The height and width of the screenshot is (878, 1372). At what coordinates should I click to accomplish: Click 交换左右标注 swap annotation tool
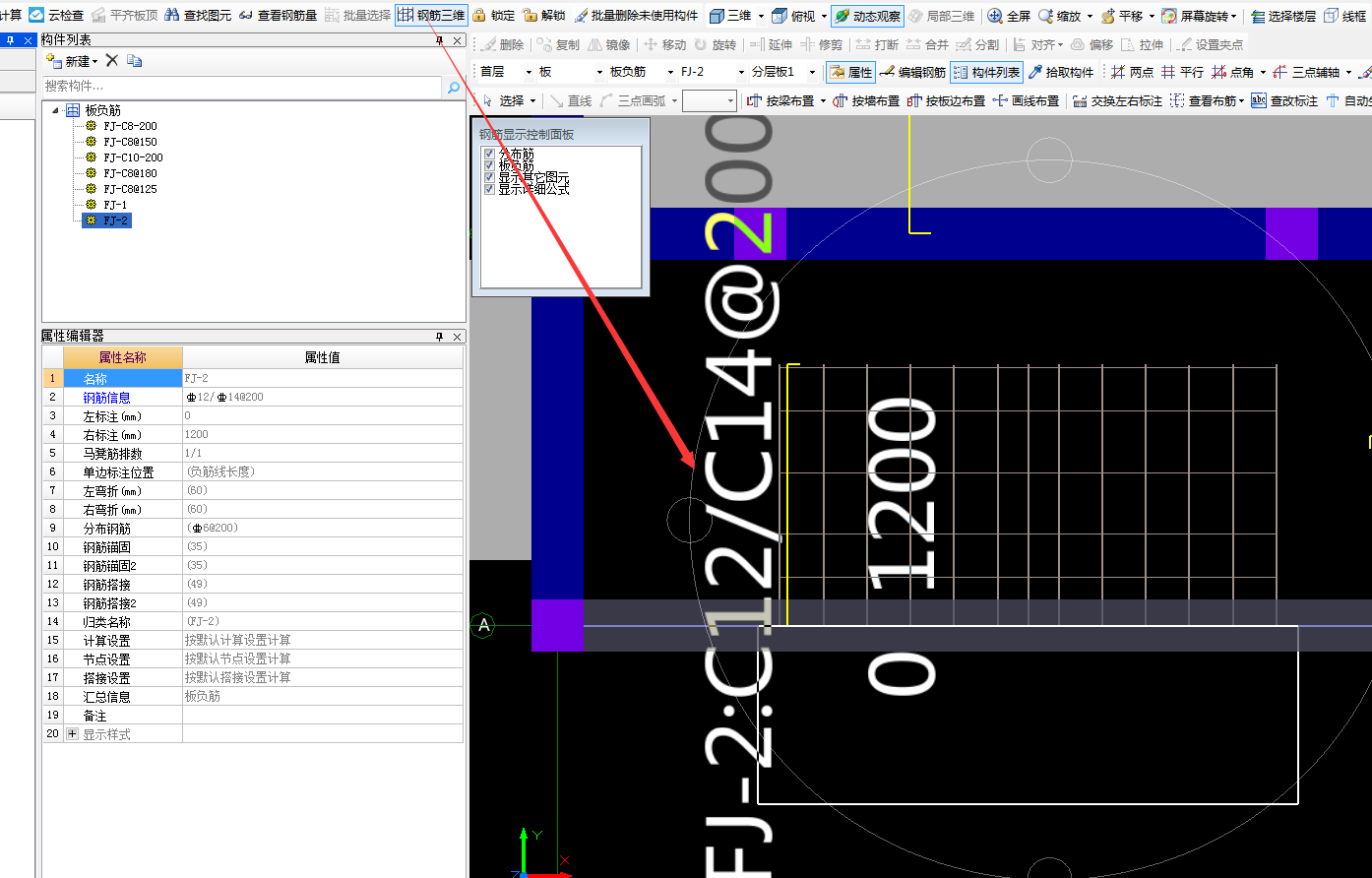(x=1117, y=100)
